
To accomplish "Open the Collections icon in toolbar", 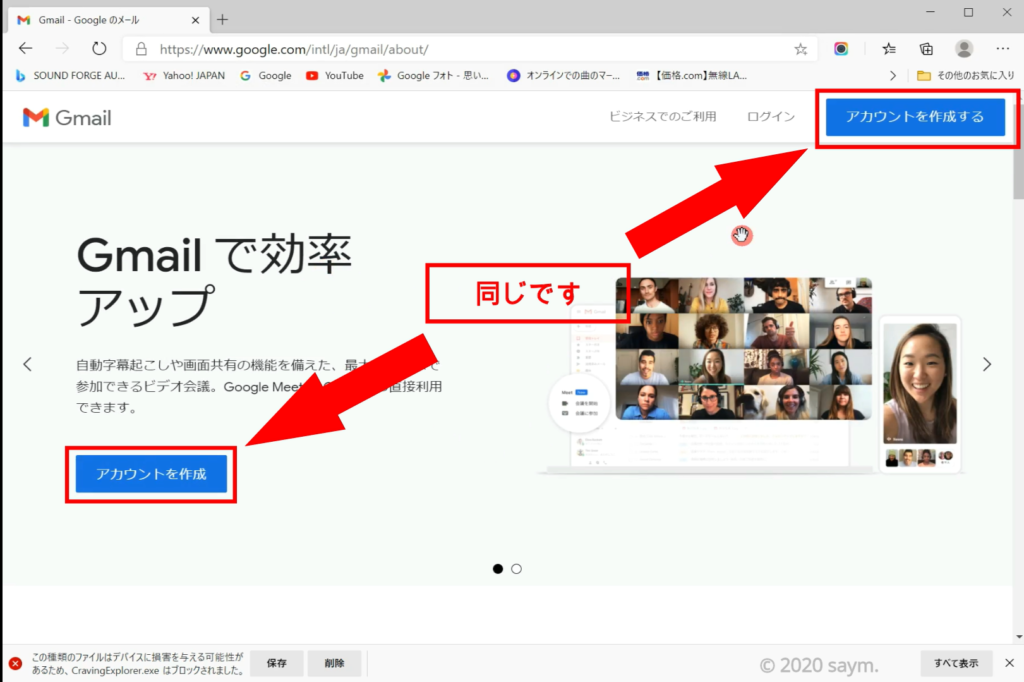I will (x=927, y=48).
